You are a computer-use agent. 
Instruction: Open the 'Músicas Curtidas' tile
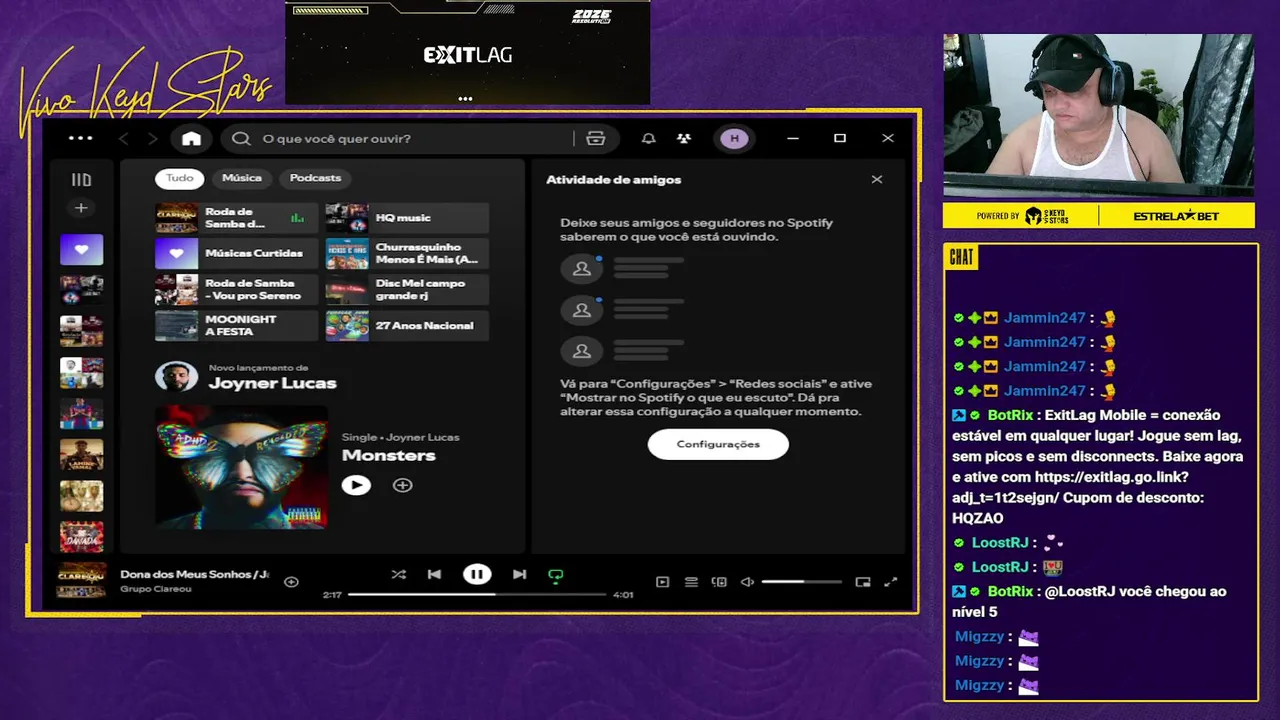point(236,253)
